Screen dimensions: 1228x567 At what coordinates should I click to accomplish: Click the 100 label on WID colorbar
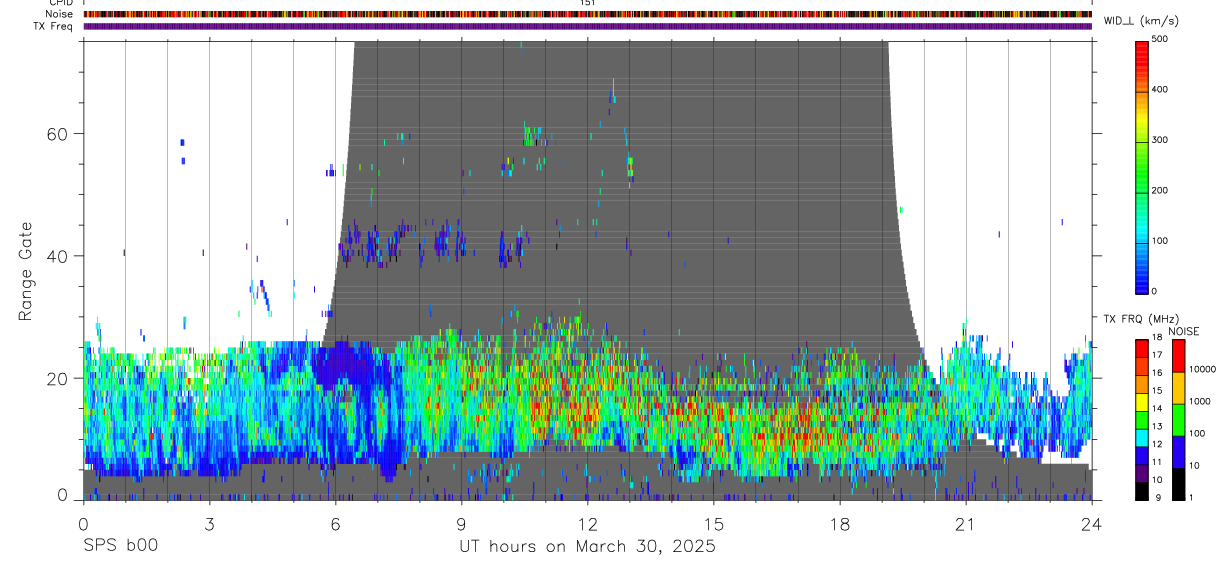[1160, 240]
